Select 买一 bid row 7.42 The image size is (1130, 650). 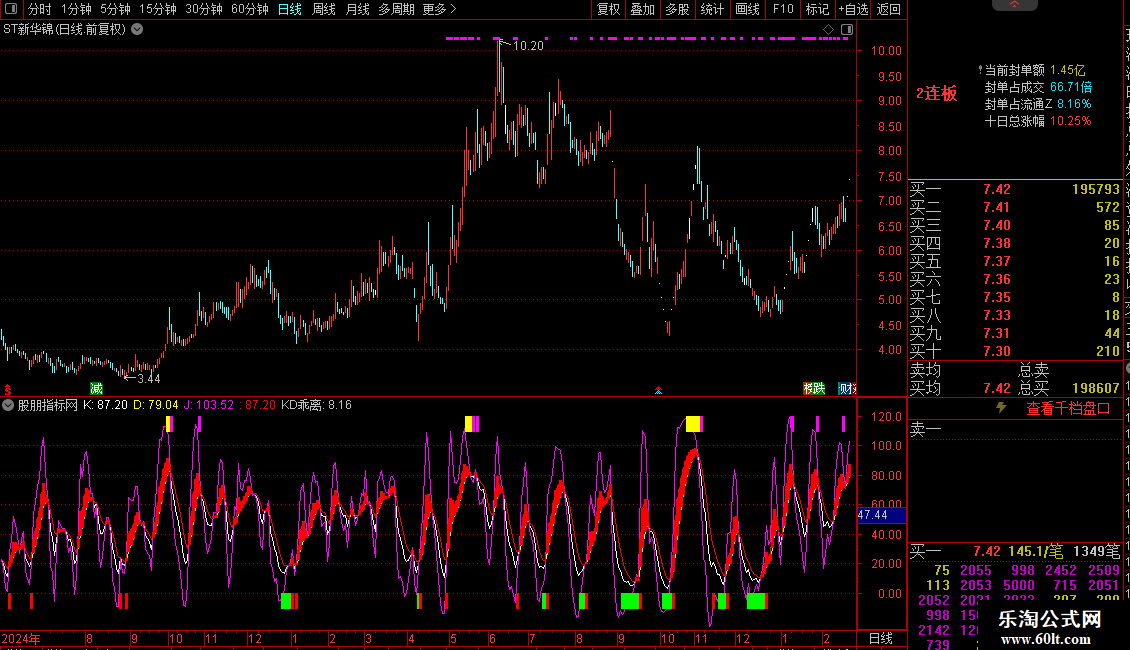tap(1015, 190)
